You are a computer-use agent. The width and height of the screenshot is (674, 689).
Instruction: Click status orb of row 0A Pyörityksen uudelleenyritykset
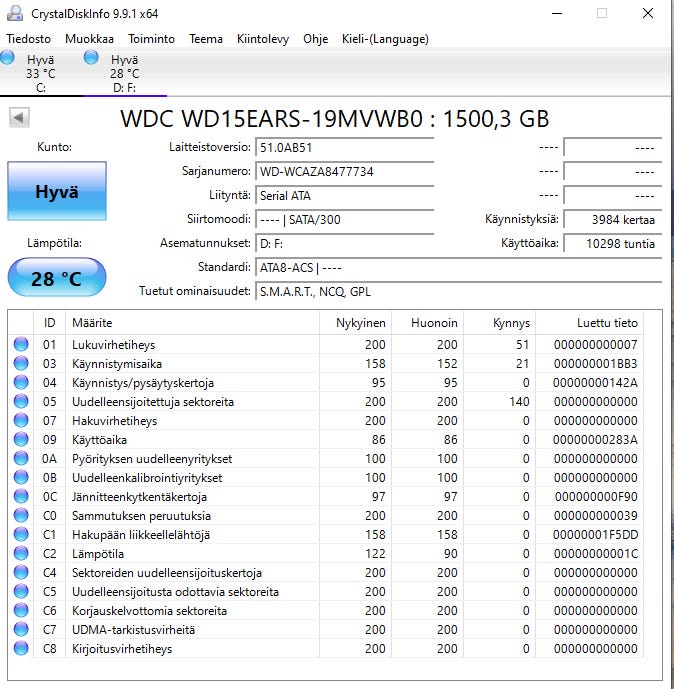tap(21, 458)
